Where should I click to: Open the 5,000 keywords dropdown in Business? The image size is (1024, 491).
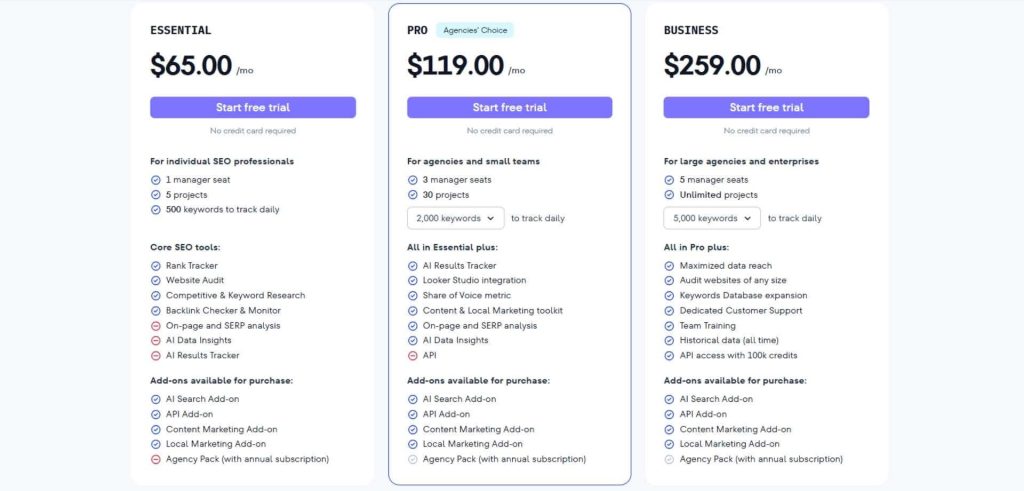pyautogui.click(x=711, y=218)
